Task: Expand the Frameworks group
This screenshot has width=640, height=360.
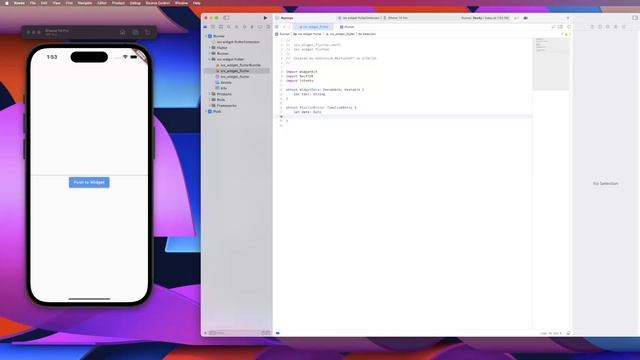Action: (x=210, y=106)
